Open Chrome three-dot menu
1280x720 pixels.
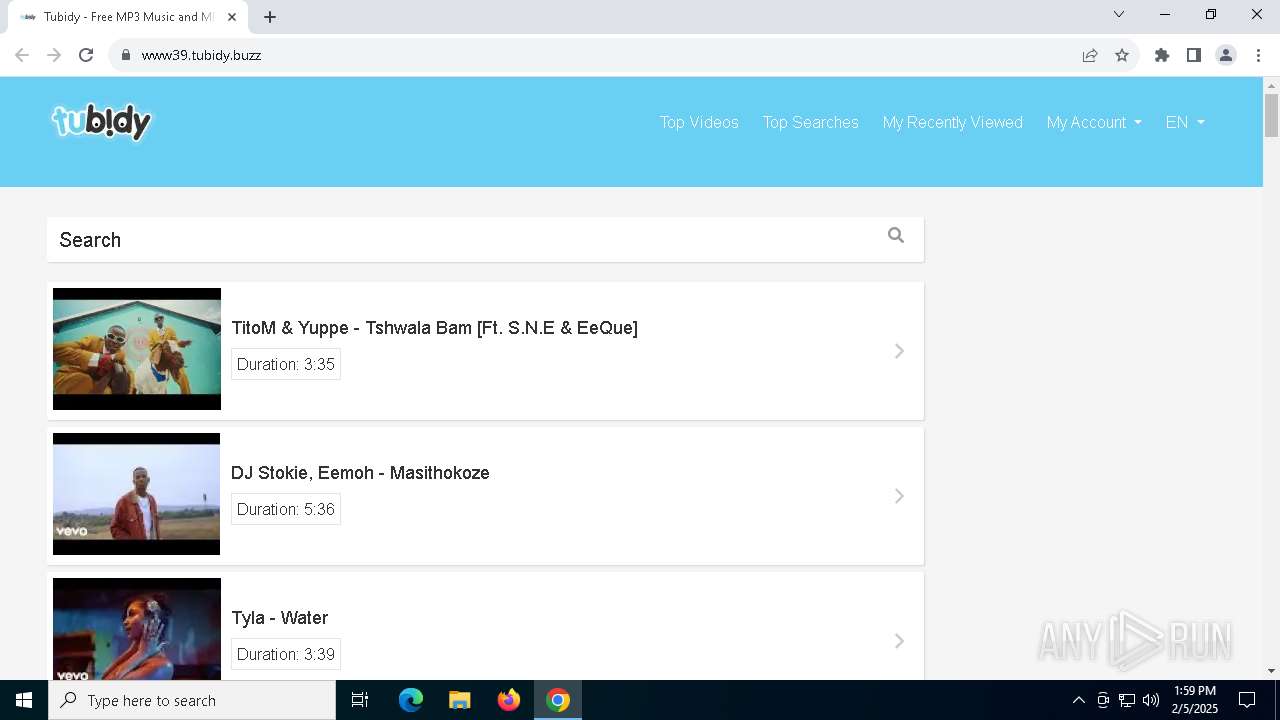(x=1258, y=55)
